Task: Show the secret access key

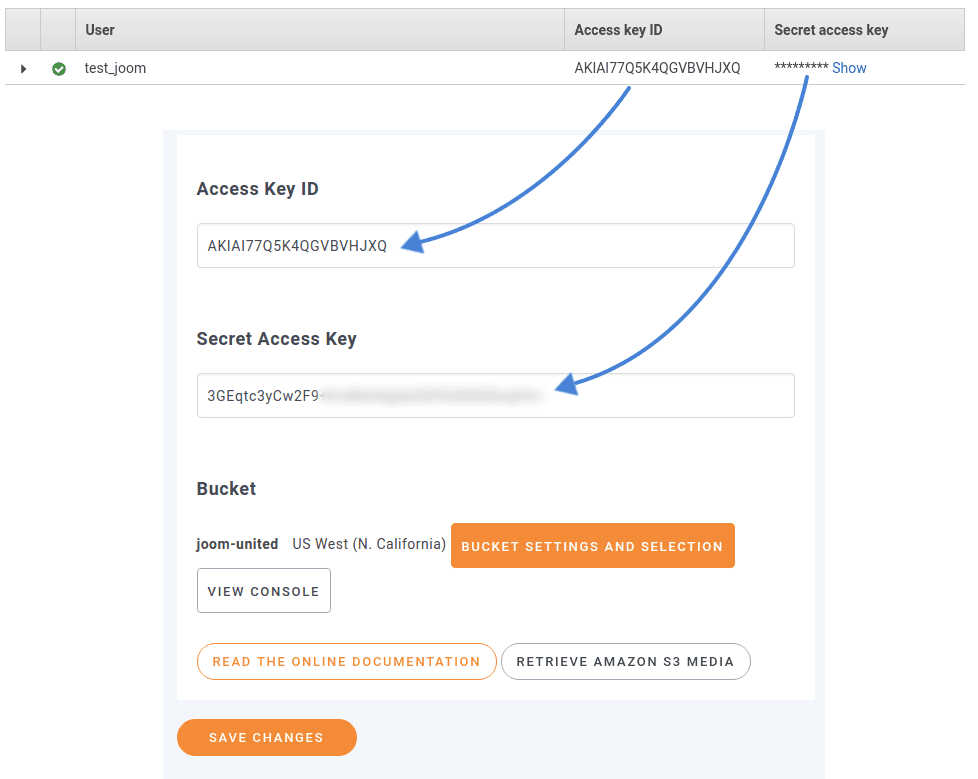Action: [x=849, y=68]
